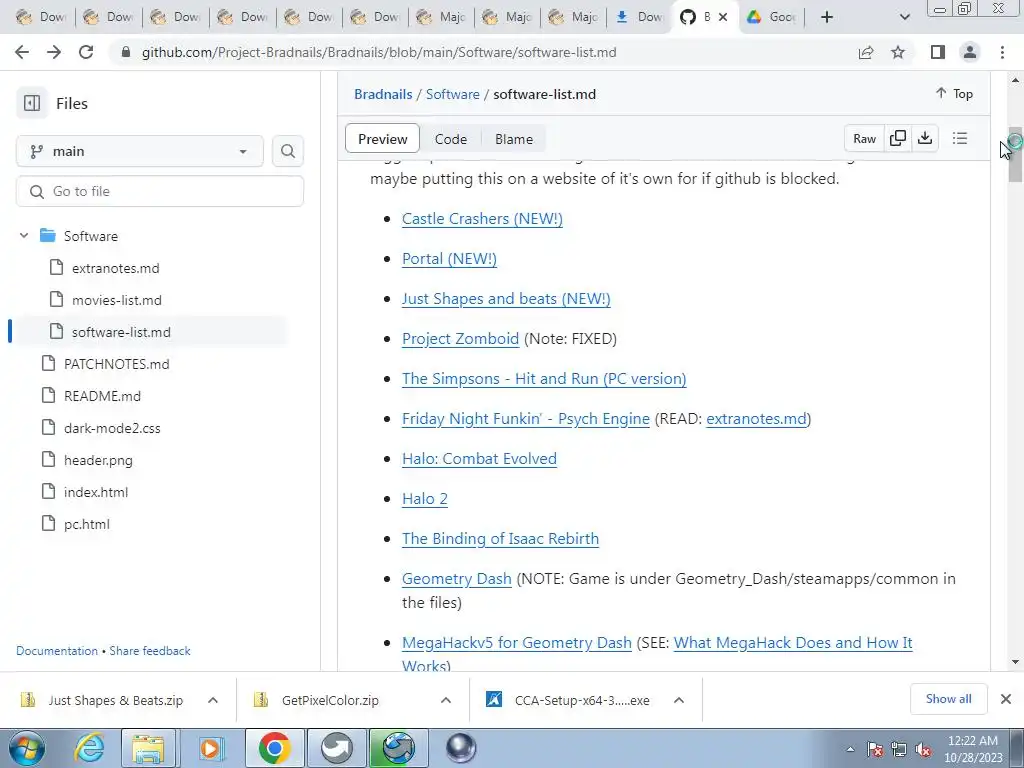Viewport: 1024px width, 768px height.
Task: Open The Binding of Isaac Rebirth link
Action: coord(500,538)
